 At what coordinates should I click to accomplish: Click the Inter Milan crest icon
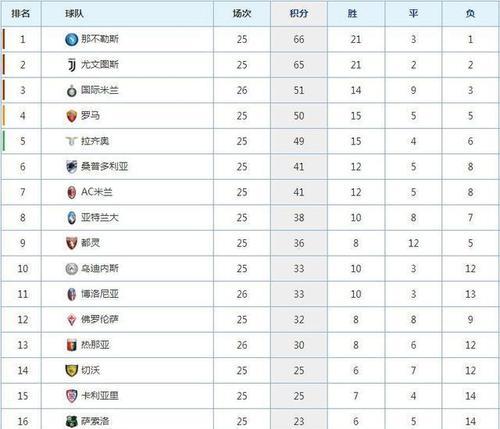pos(71,91)
